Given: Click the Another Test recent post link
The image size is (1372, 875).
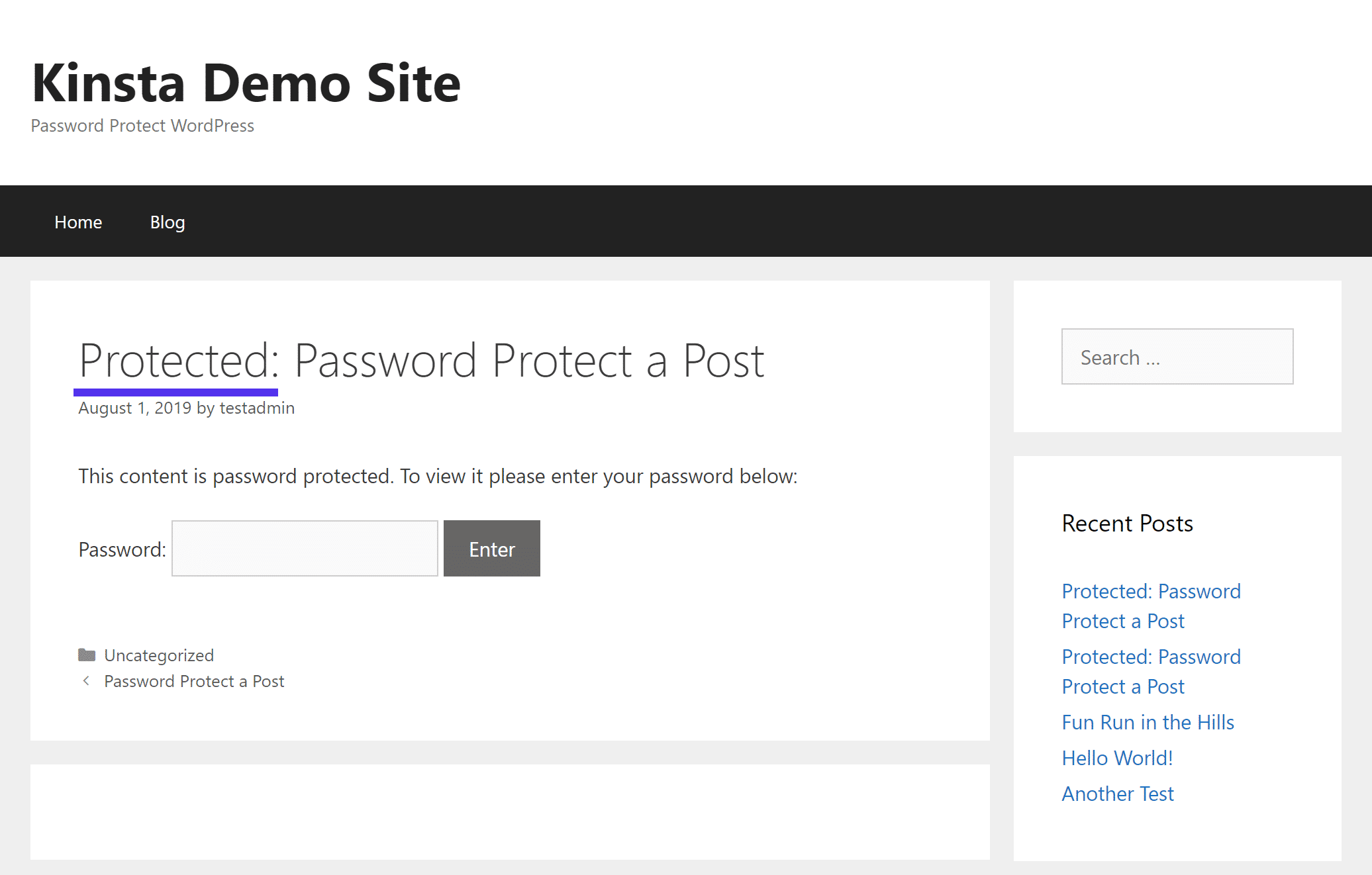Looking at the screenshot, I should coord(1118,793).
